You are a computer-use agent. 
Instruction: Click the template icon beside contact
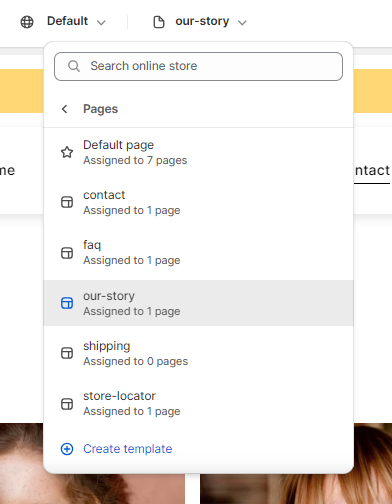[x=67, y=202]
